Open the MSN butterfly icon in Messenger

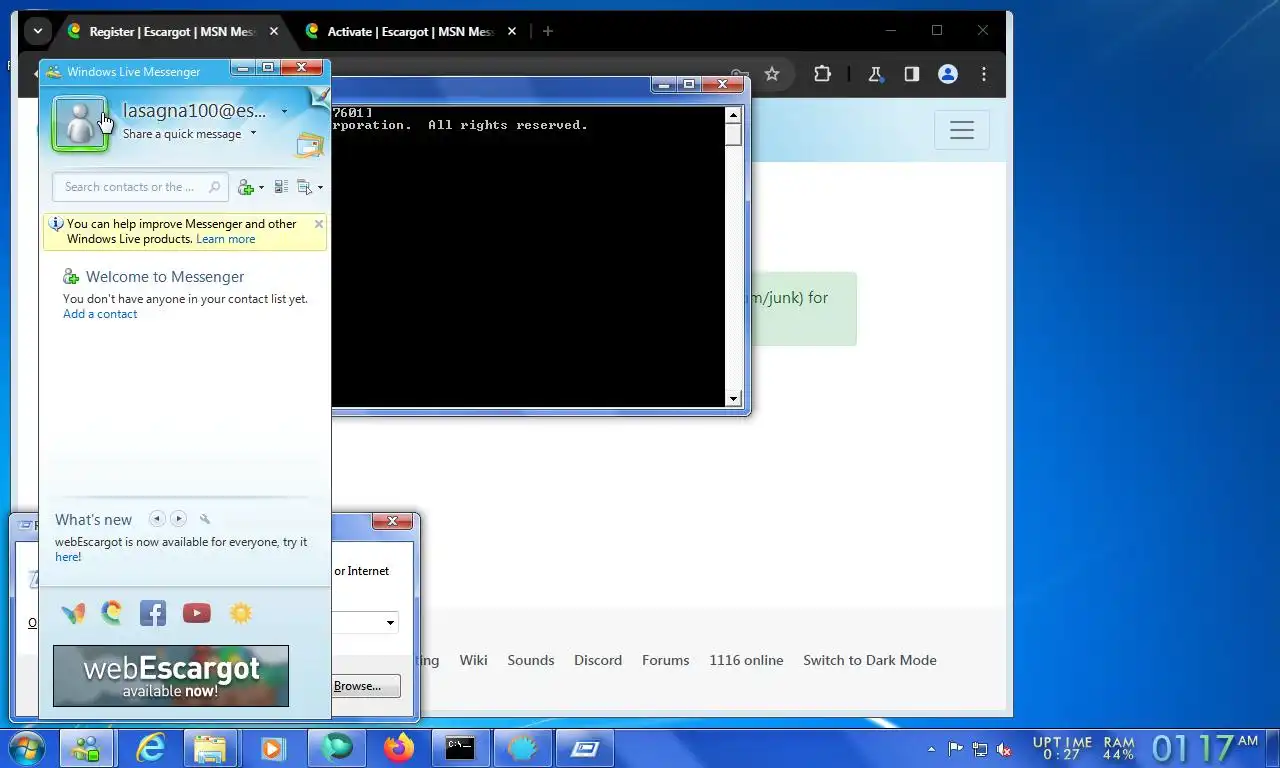pyautogui.click(x=73, y=613)
